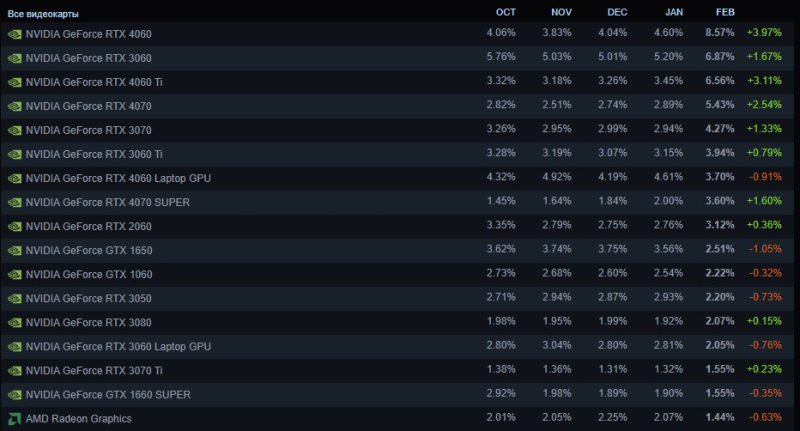This screenshot has width=800, height=431.
Task: Click the NVIDIA logo for RTX 4060 Laptop GPU
Action: coord(14,178)
